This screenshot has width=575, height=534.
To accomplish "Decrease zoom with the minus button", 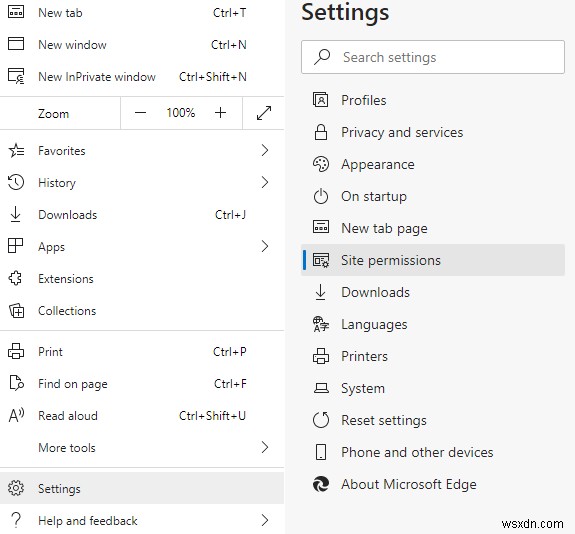I will tap(140, 113).
